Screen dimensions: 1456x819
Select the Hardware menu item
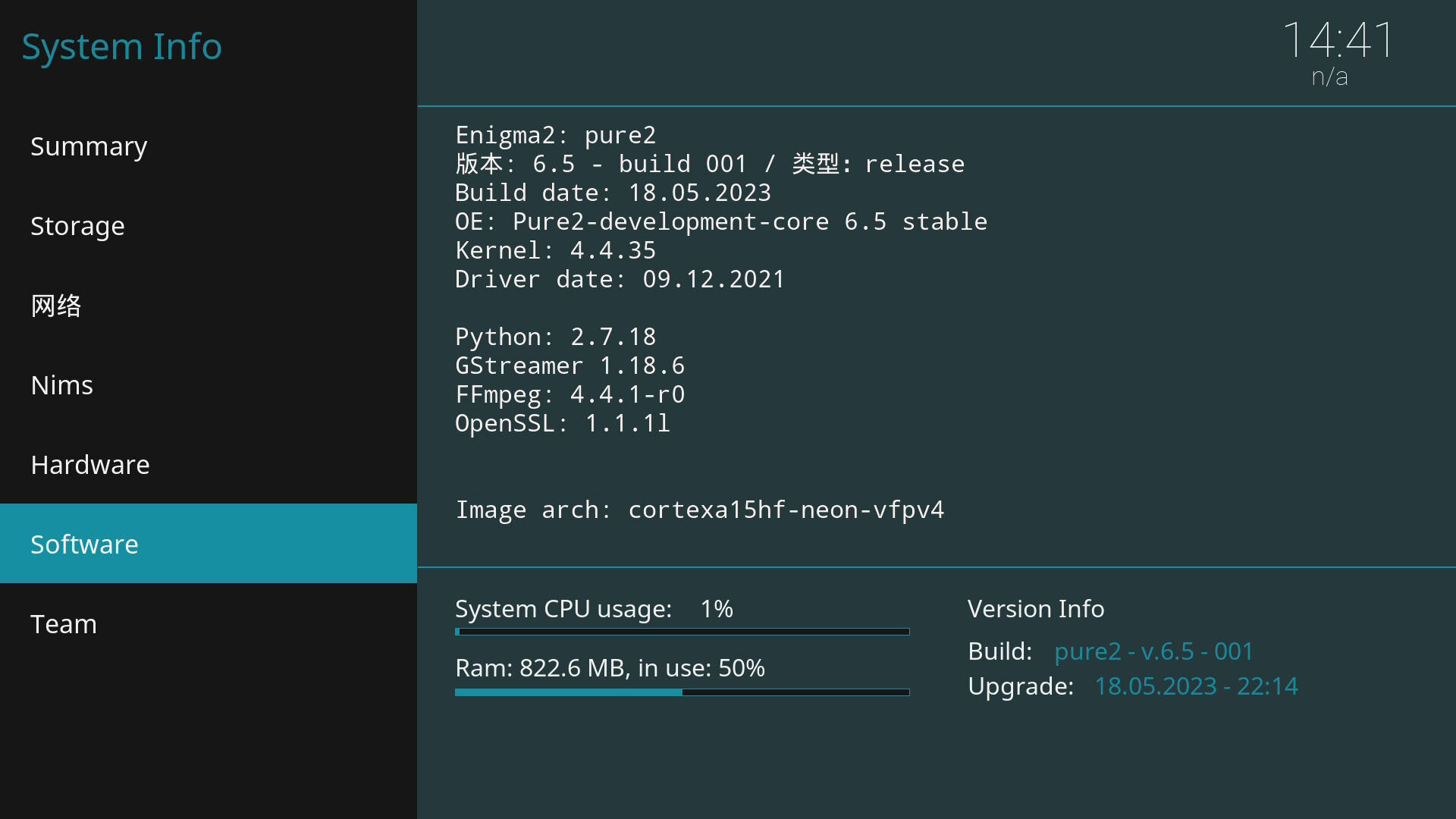point(209,464)
